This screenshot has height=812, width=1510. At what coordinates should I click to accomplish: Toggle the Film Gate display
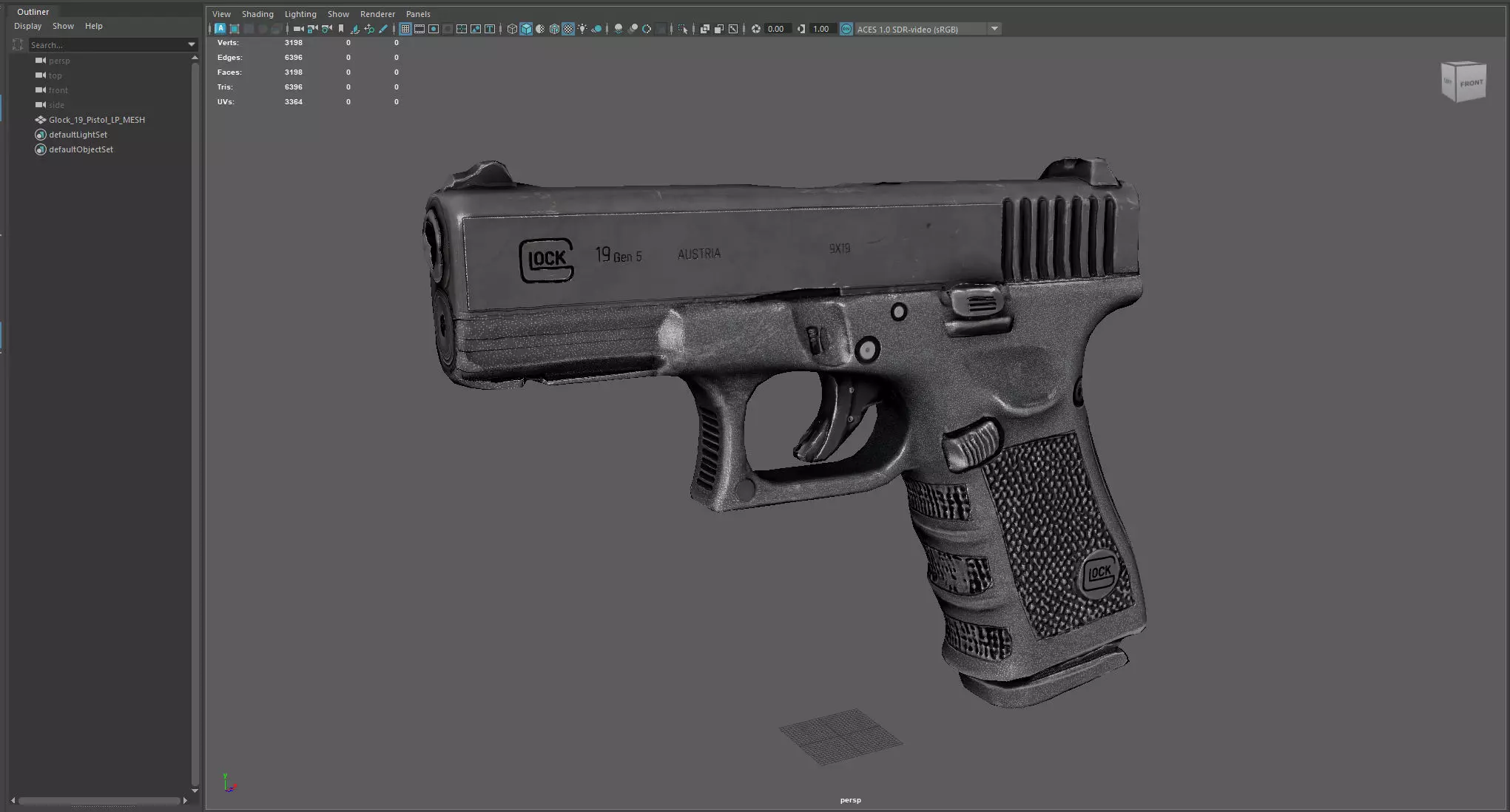419,29
